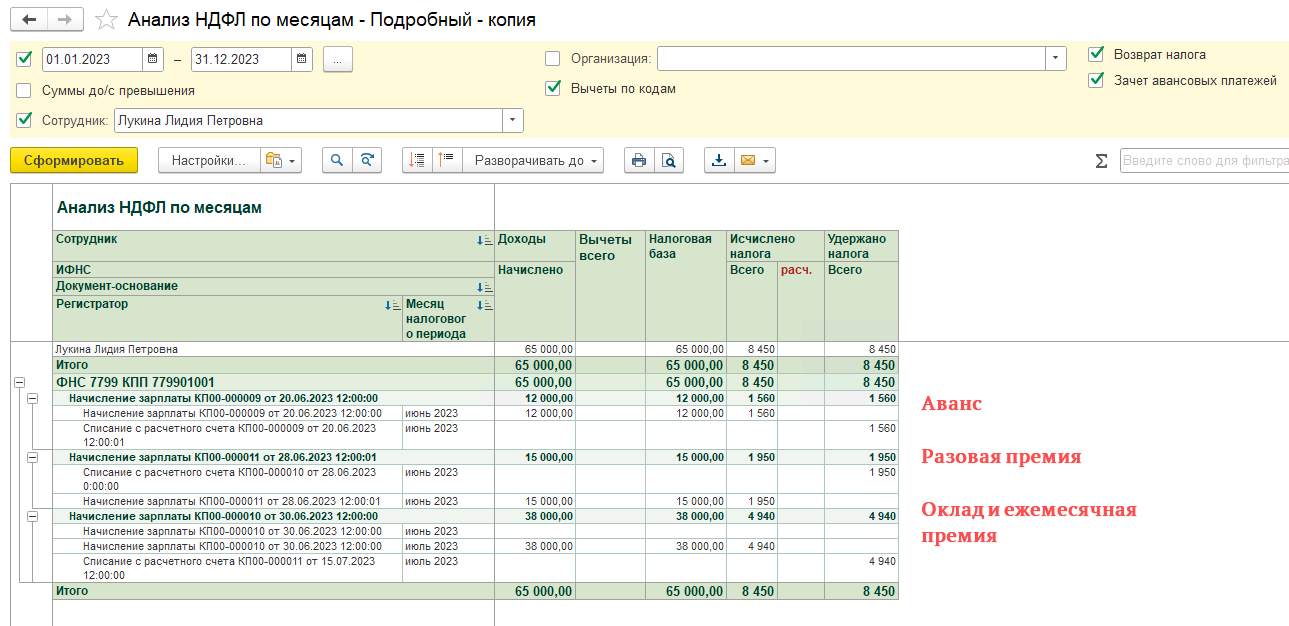Image resolution: width=1289 pixels, height=626 pixels.
Task: Uncheck the Вычеты по кодам checkbox
Action: pyautogui.click(x=553, y=88)
